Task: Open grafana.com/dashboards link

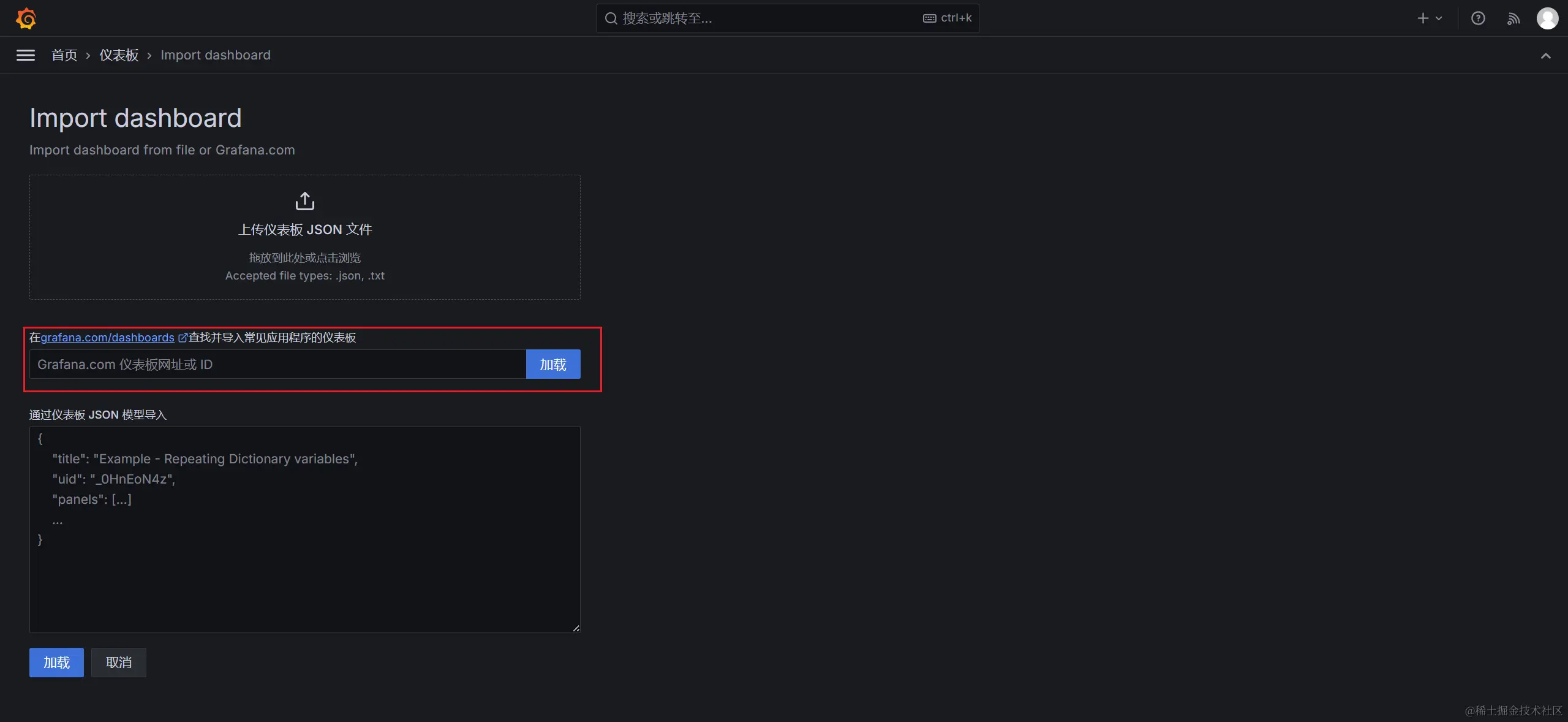Action: (x=107, y=338)
